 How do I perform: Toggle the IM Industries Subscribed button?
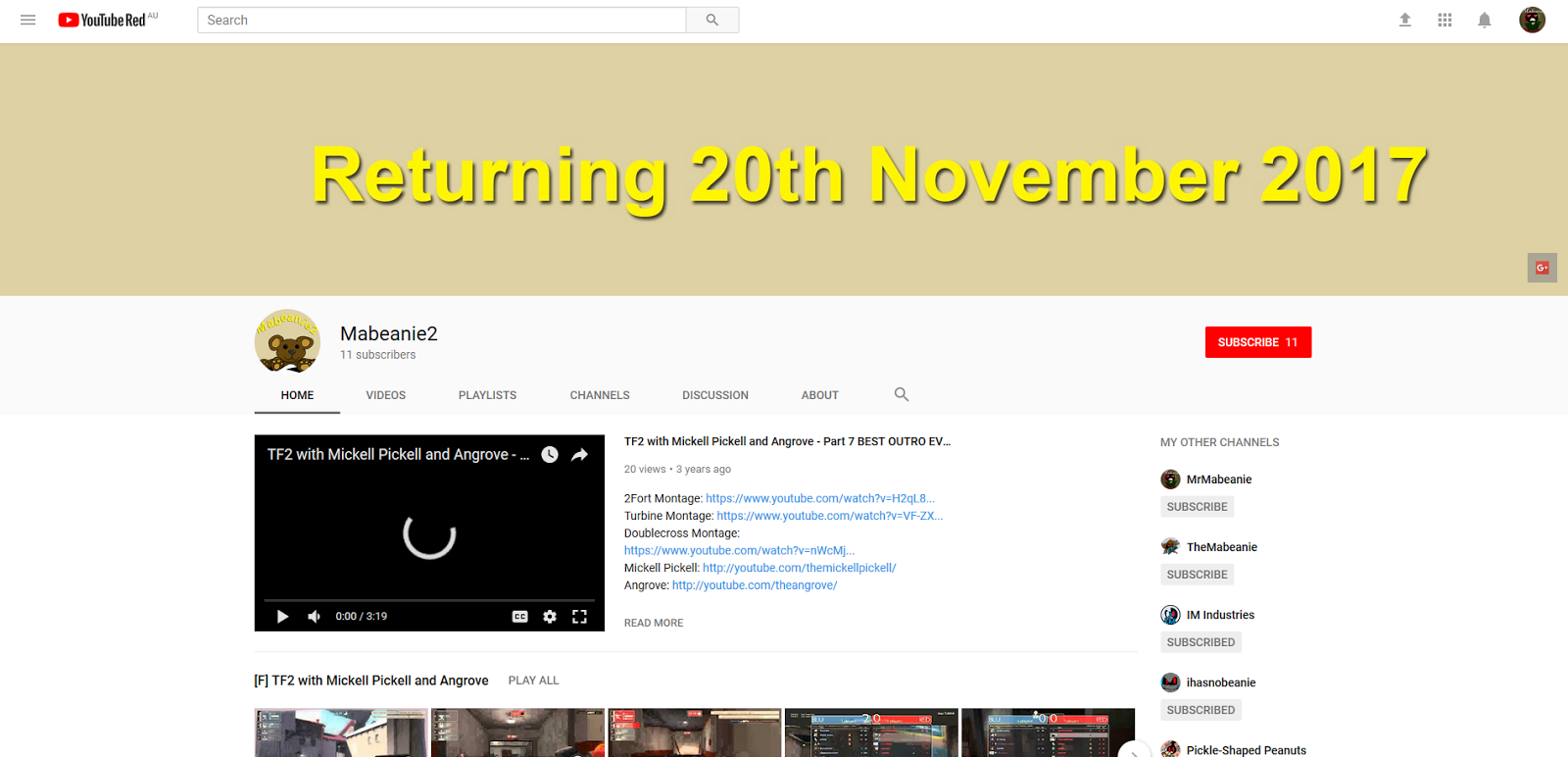pos(1200,642)
